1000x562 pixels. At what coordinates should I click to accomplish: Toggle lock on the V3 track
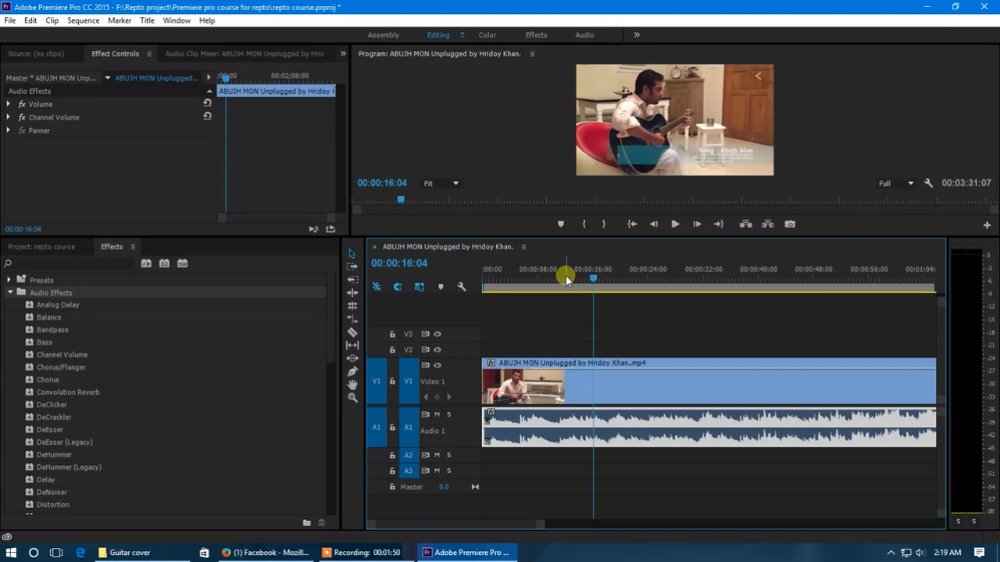pyautogui.click(x=392, y=334)
